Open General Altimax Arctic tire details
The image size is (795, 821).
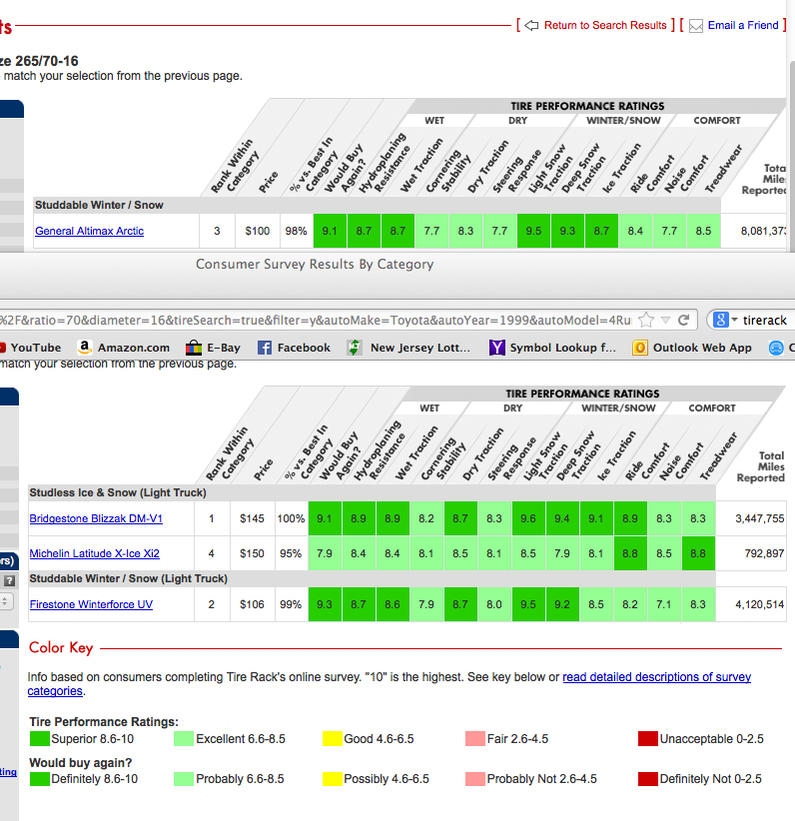89,231
